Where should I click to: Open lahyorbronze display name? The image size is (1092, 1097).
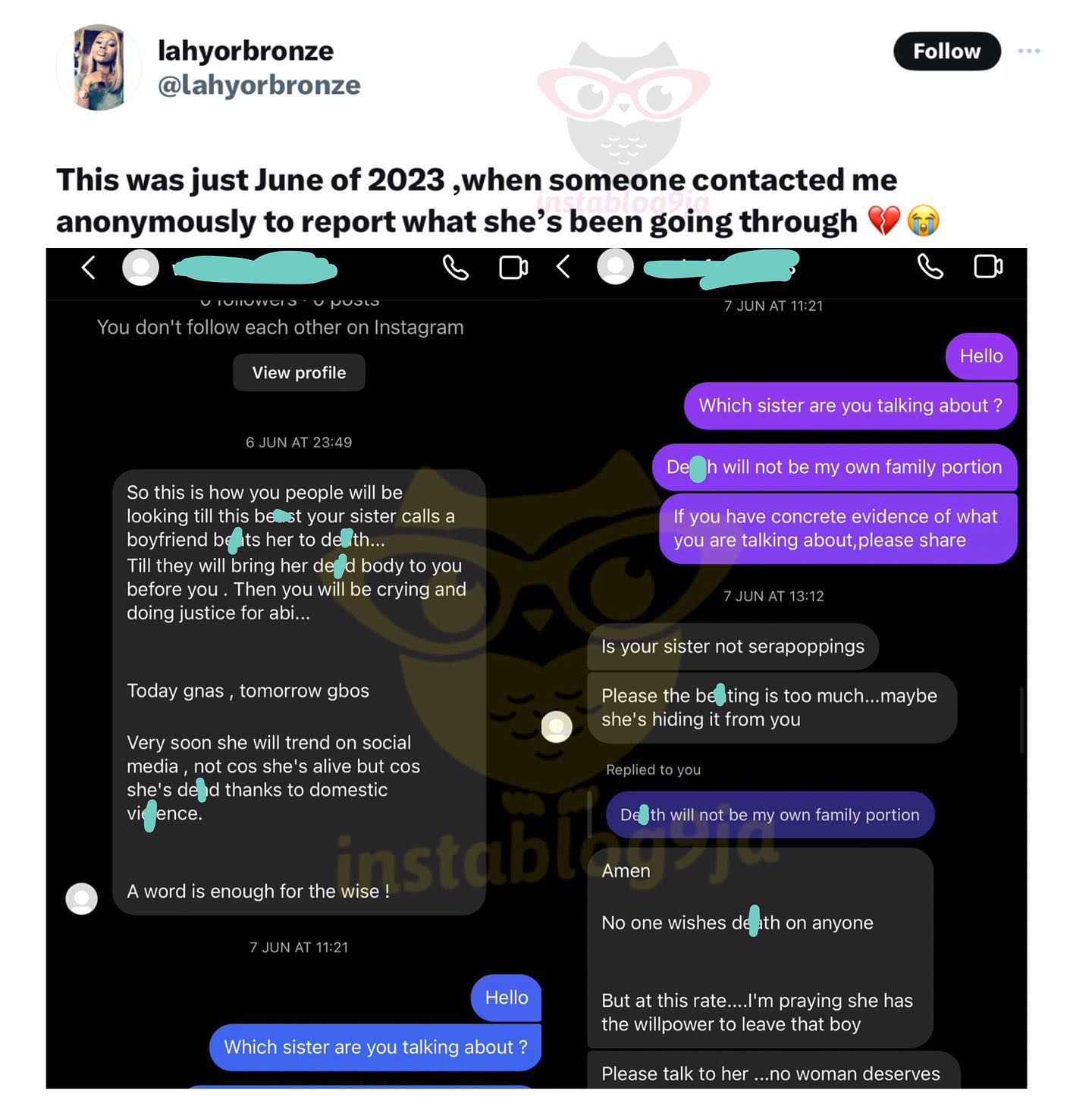tap(245, 51)
